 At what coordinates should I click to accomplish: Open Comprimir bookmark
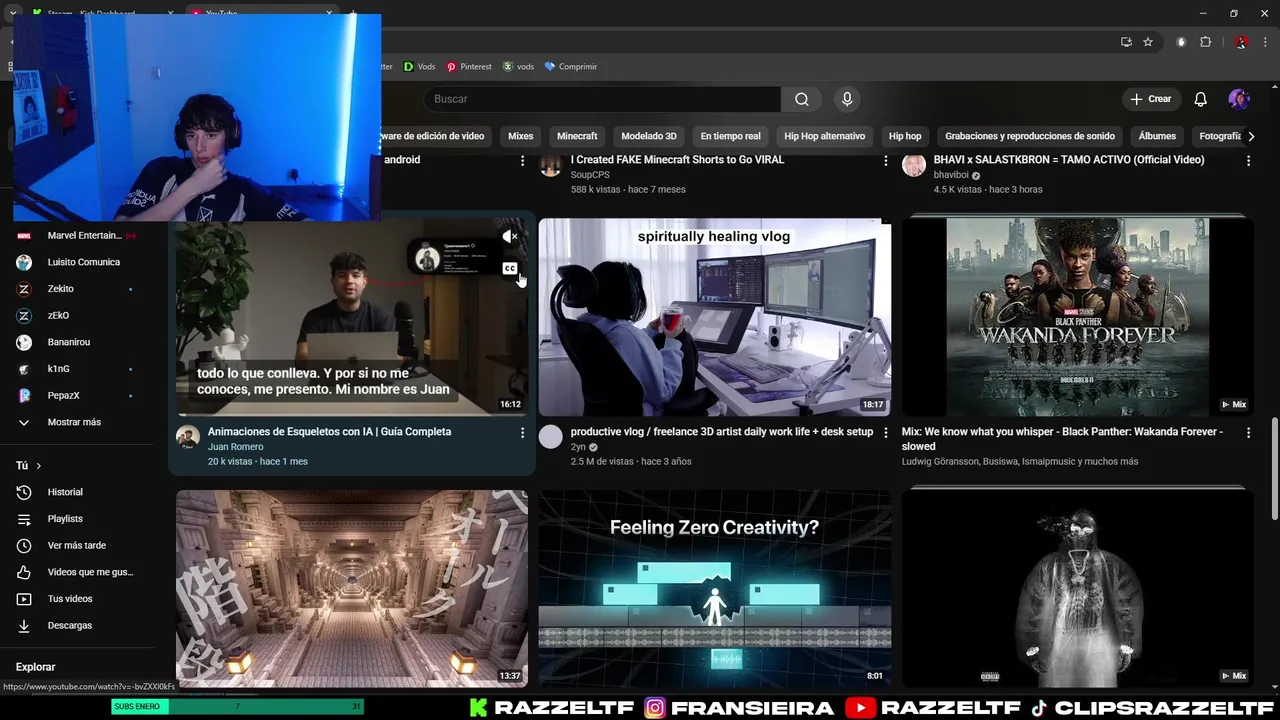(x=570, y=67)
